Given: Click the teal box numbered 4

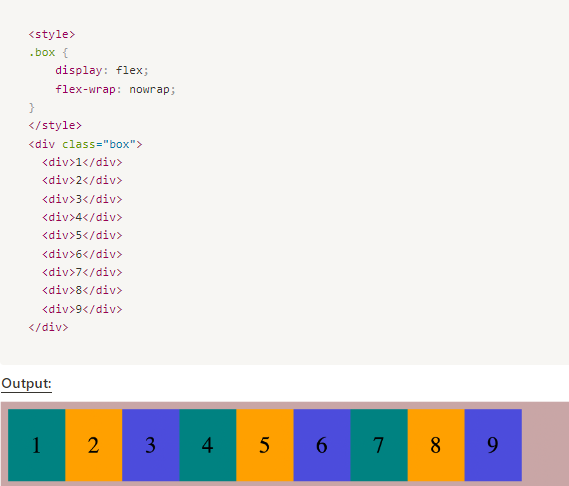Looking at the screenshot, I should point(208,445).
